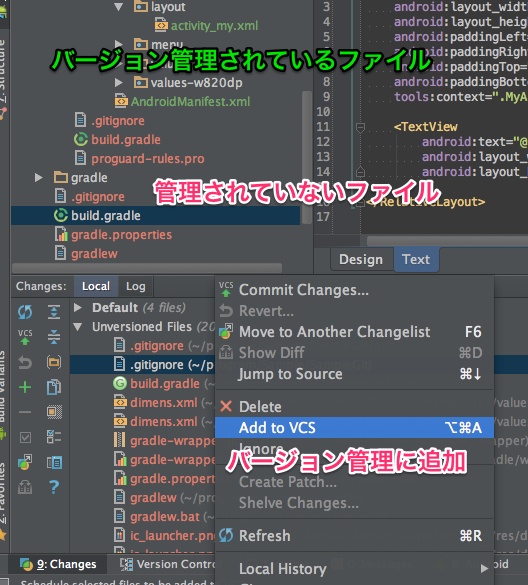Click the layout folder icon in the project tree

[141, 7]
